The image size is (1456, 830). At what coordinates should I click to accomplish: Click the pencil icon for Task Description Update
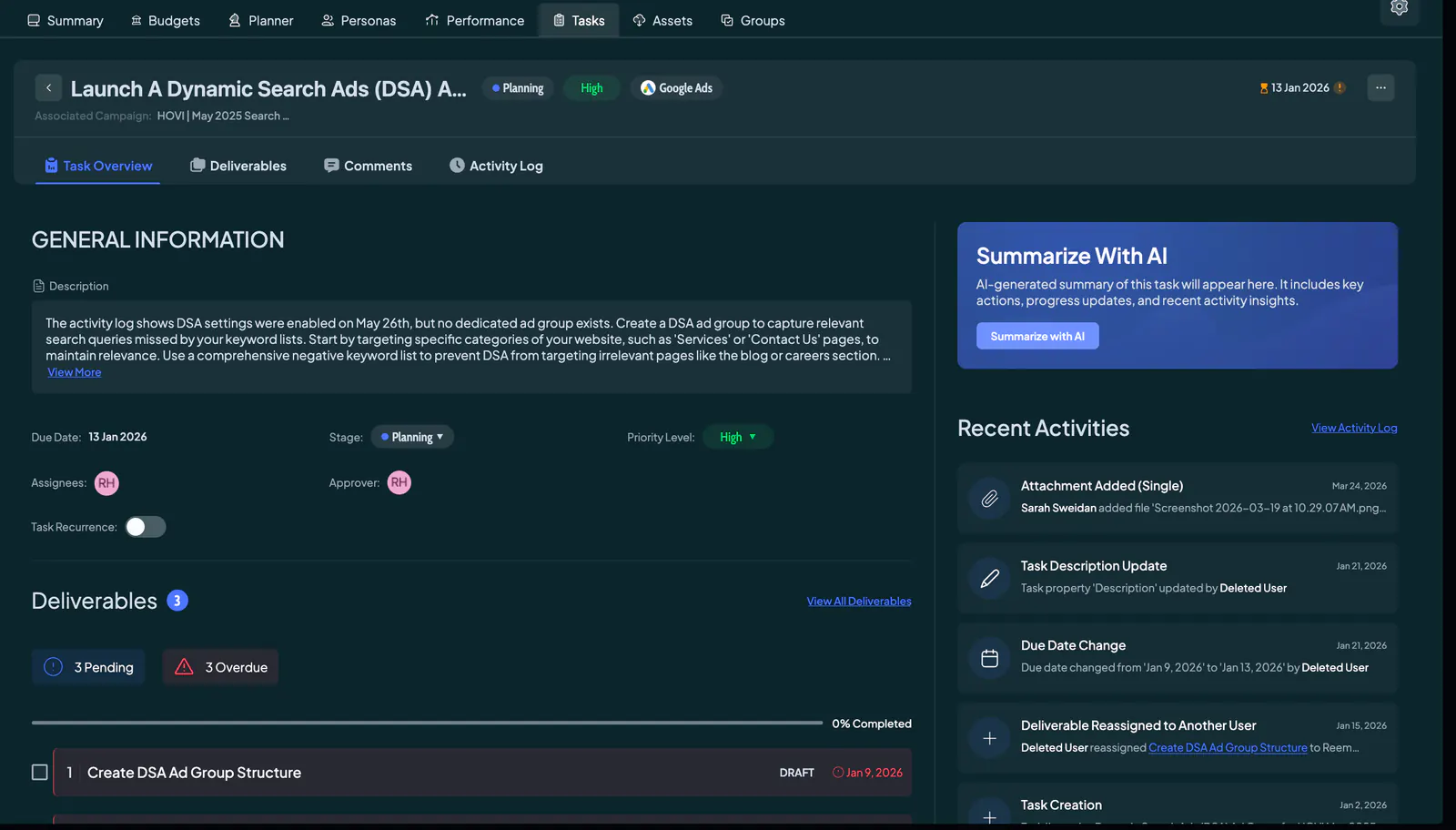[x=989, y=578]
